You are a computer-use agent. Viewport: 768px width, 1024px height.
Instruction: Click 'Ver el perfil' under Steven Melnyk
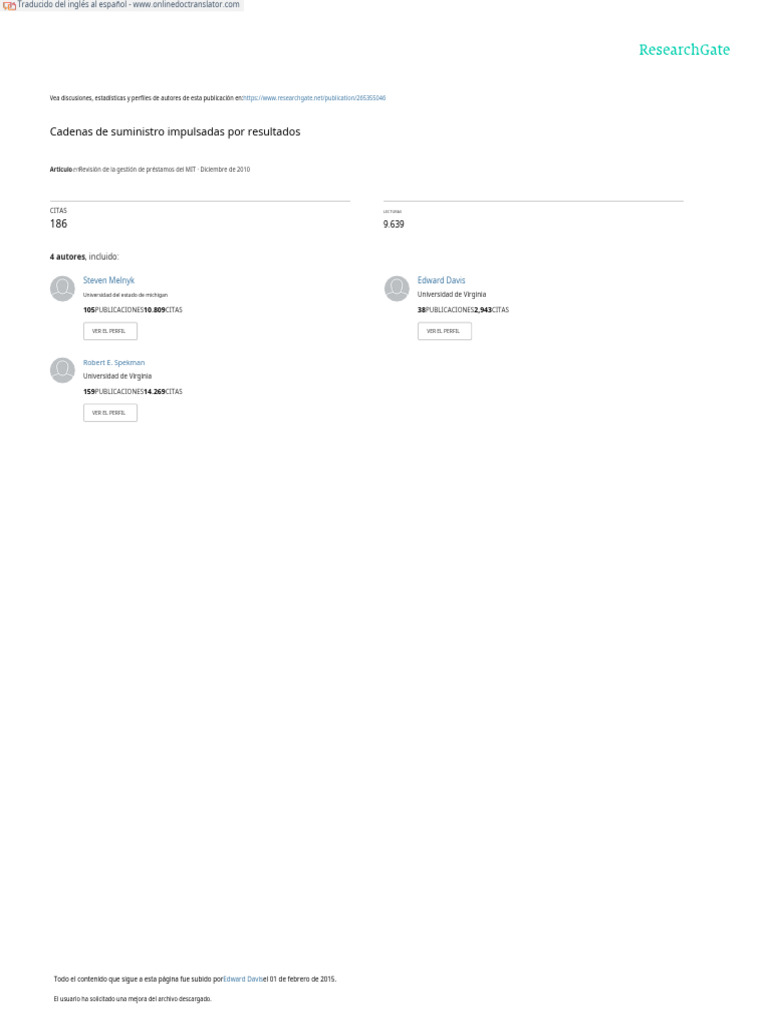(x=110, y=331)
